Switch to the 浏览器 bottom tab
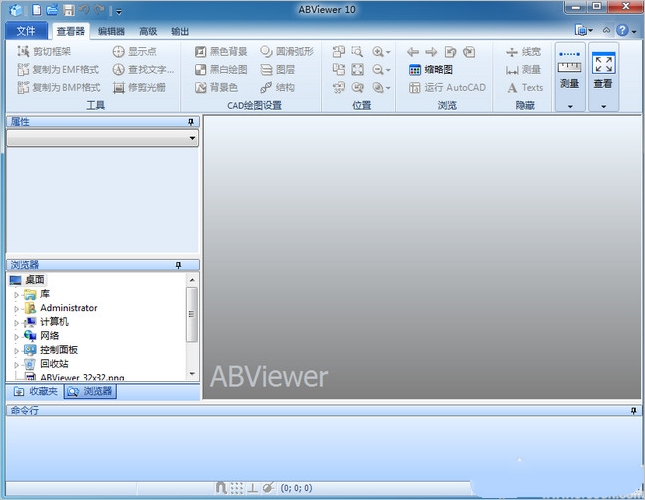Image resolution: width=645 pixels, height=500 pixels. click(90, 391)
